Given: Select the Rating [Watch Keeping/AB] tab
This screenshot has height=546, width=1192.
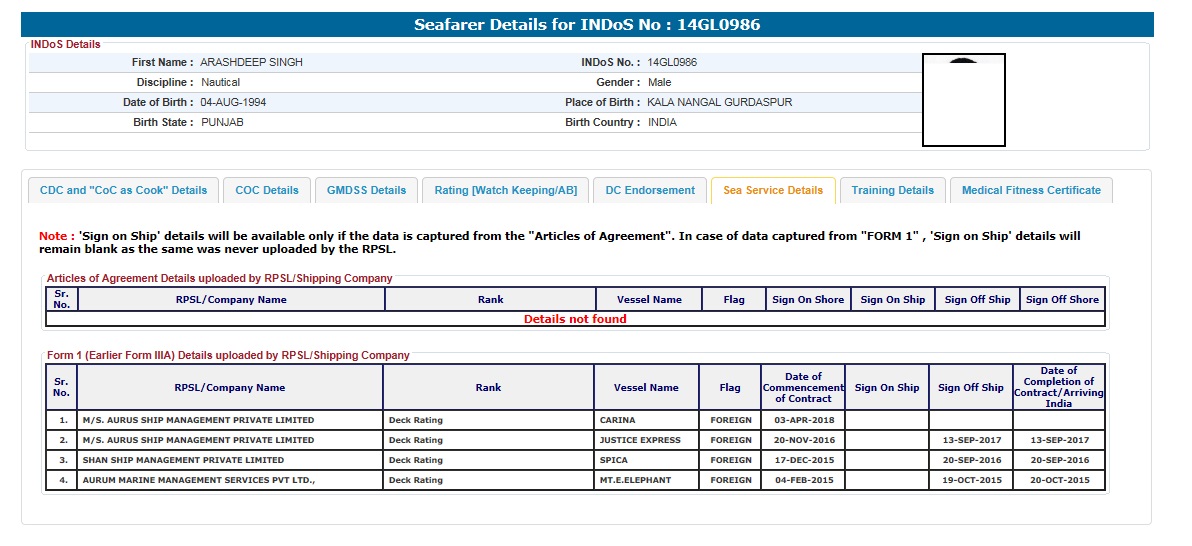Looking at the screenshot, I should click(x=505, y=190).
